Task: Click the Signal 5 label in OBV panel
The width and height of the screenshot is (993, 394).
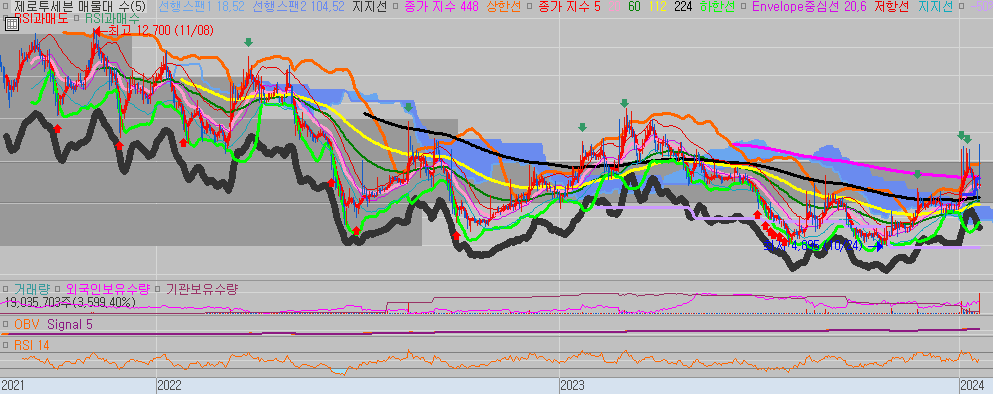Action: pyautogui.click(x=70, y=324)
